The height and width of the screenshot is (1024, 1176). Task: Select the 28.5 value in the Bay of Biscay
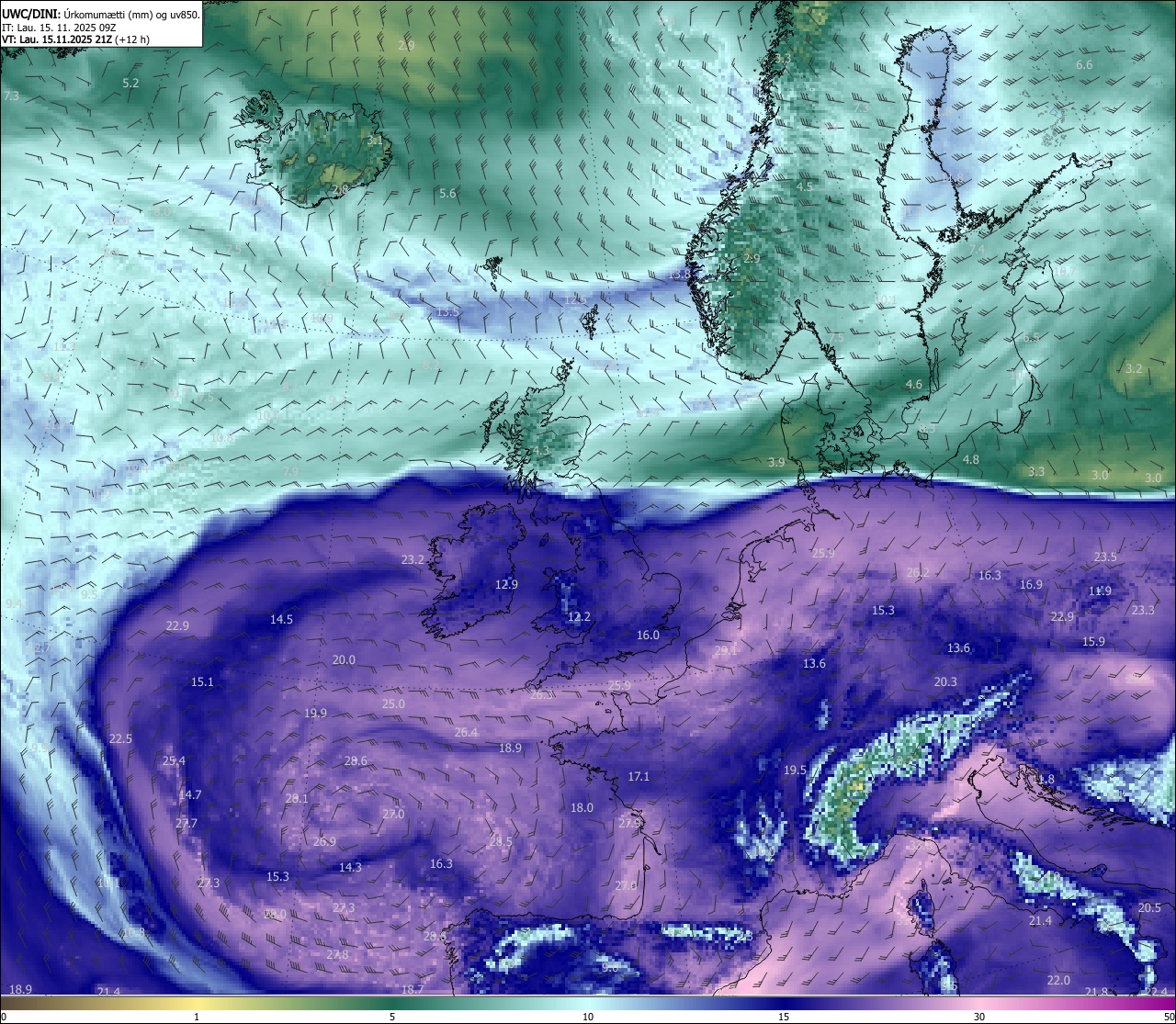point(501,842)
